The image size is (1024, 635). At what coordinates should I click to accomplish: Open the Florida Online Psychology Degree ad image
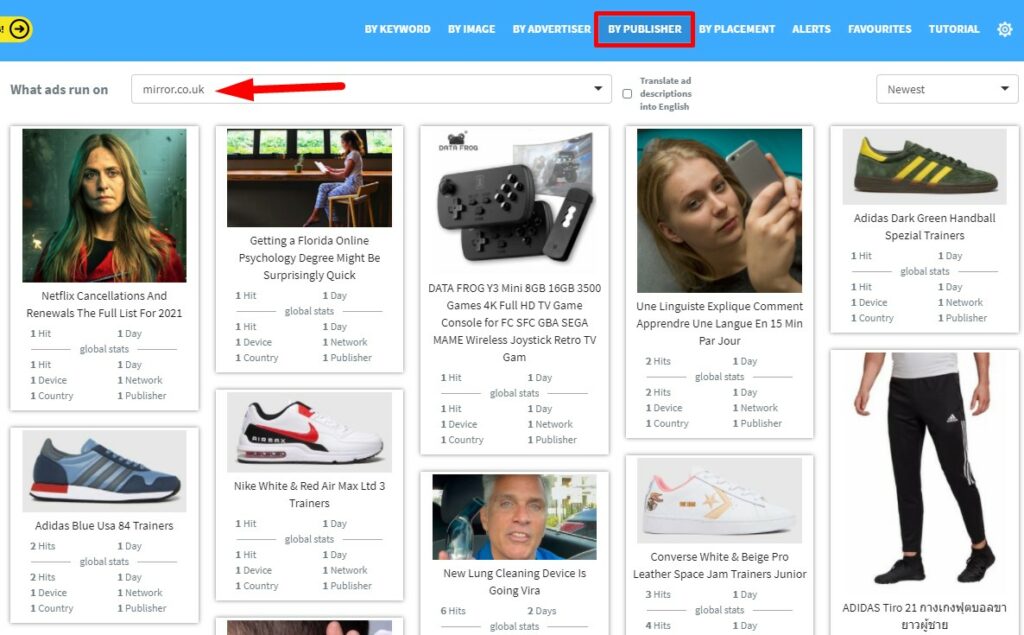tap(310, 178)
